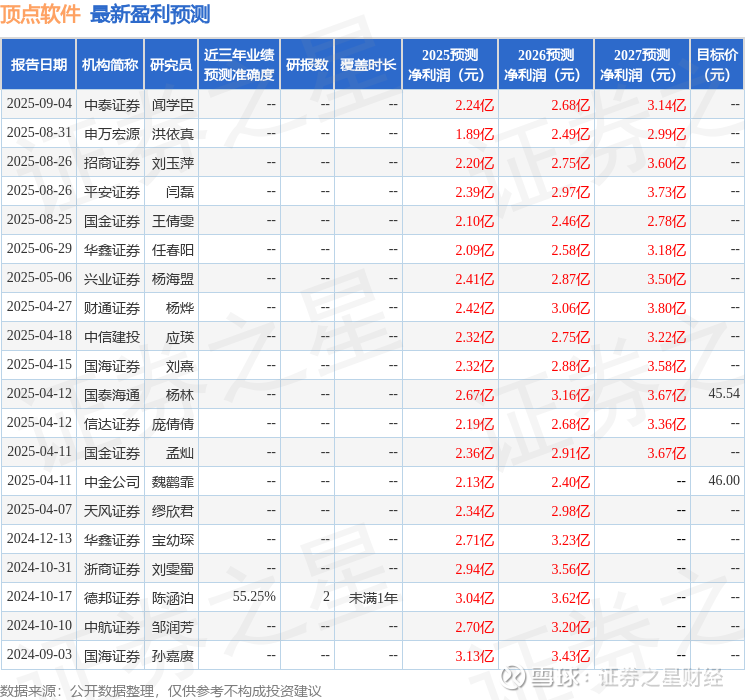Click the 申万宏源 institution cell
Viewport: 745px width, 700px height.
pyautogui.click(x=112, y=134)
